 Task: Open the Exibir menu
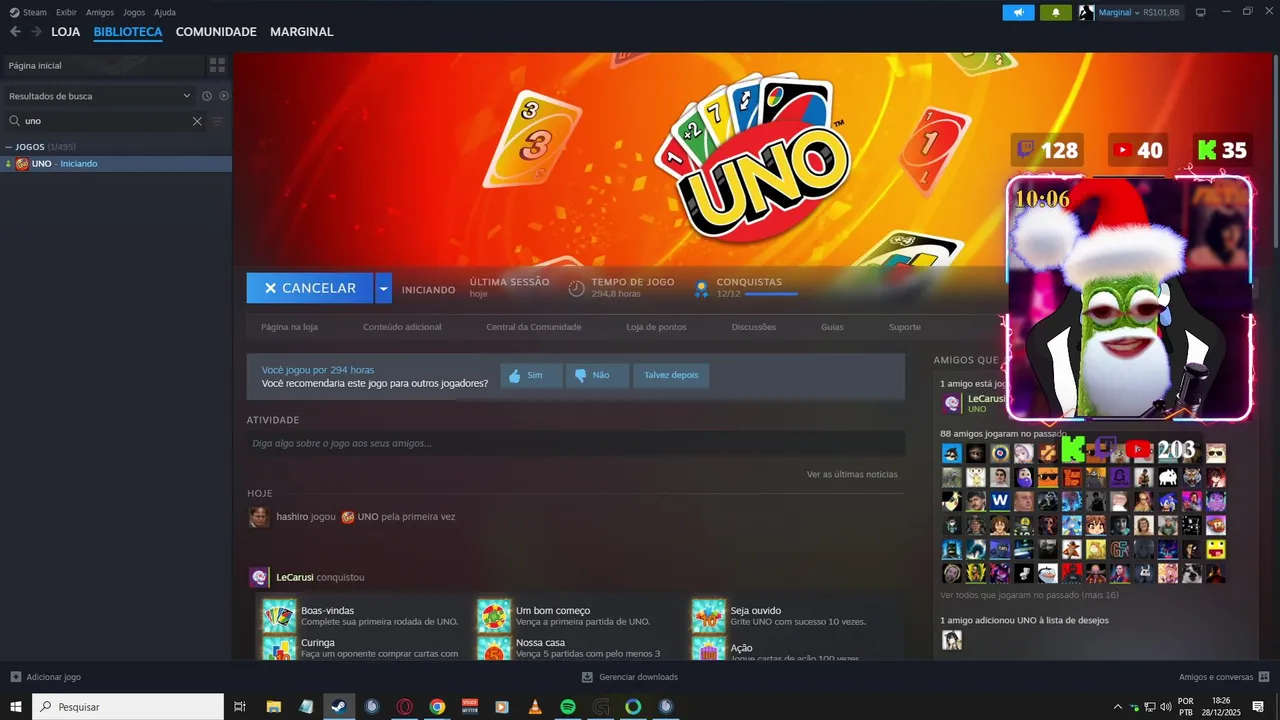coord(66,13)
